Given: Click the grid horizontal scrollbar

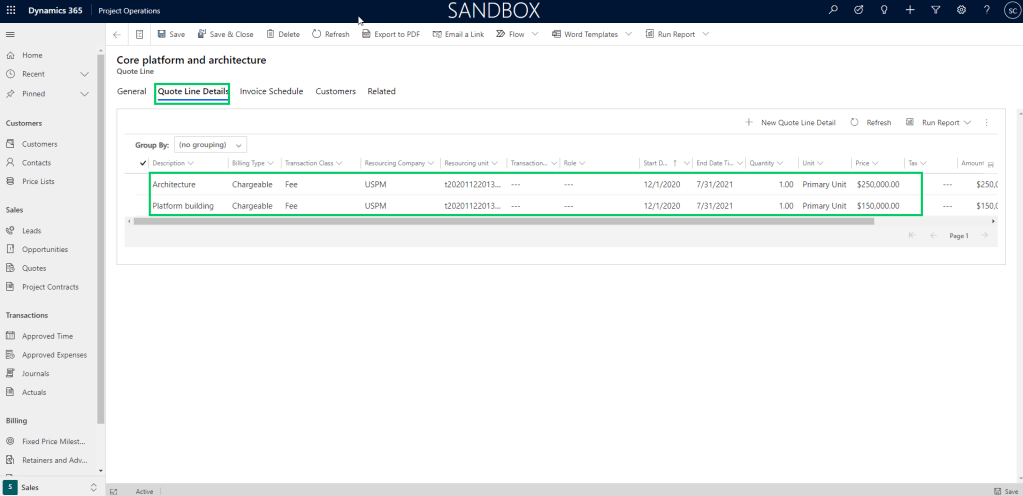Looking at the screenshot, I should click(500, 221).
